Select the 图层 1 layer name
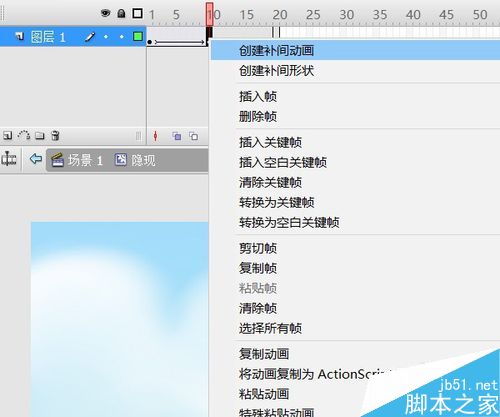Image resolution: width=500 pixels, height=417 pixels. coord(48,37)
